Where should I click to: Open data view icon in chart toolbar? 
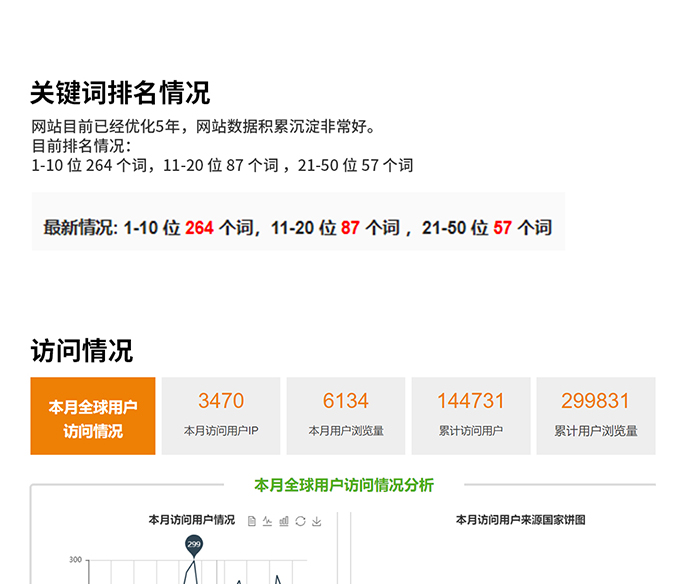pos(252,521)
